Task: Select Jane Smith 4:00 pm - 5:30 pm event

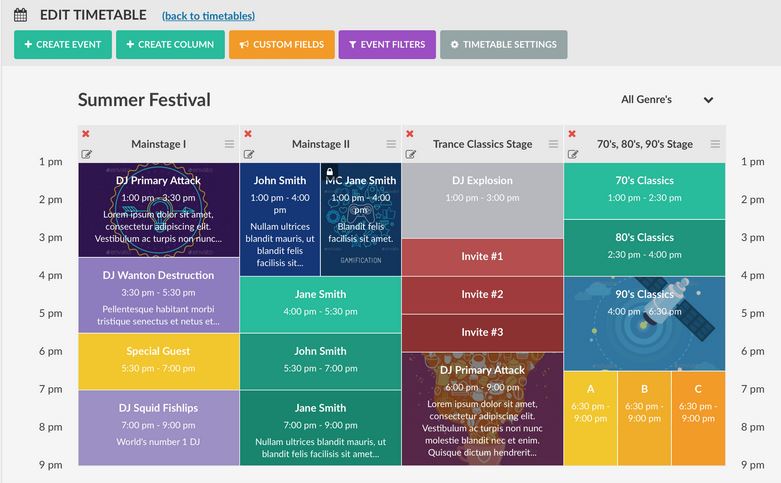Action: tap(320, 304)
